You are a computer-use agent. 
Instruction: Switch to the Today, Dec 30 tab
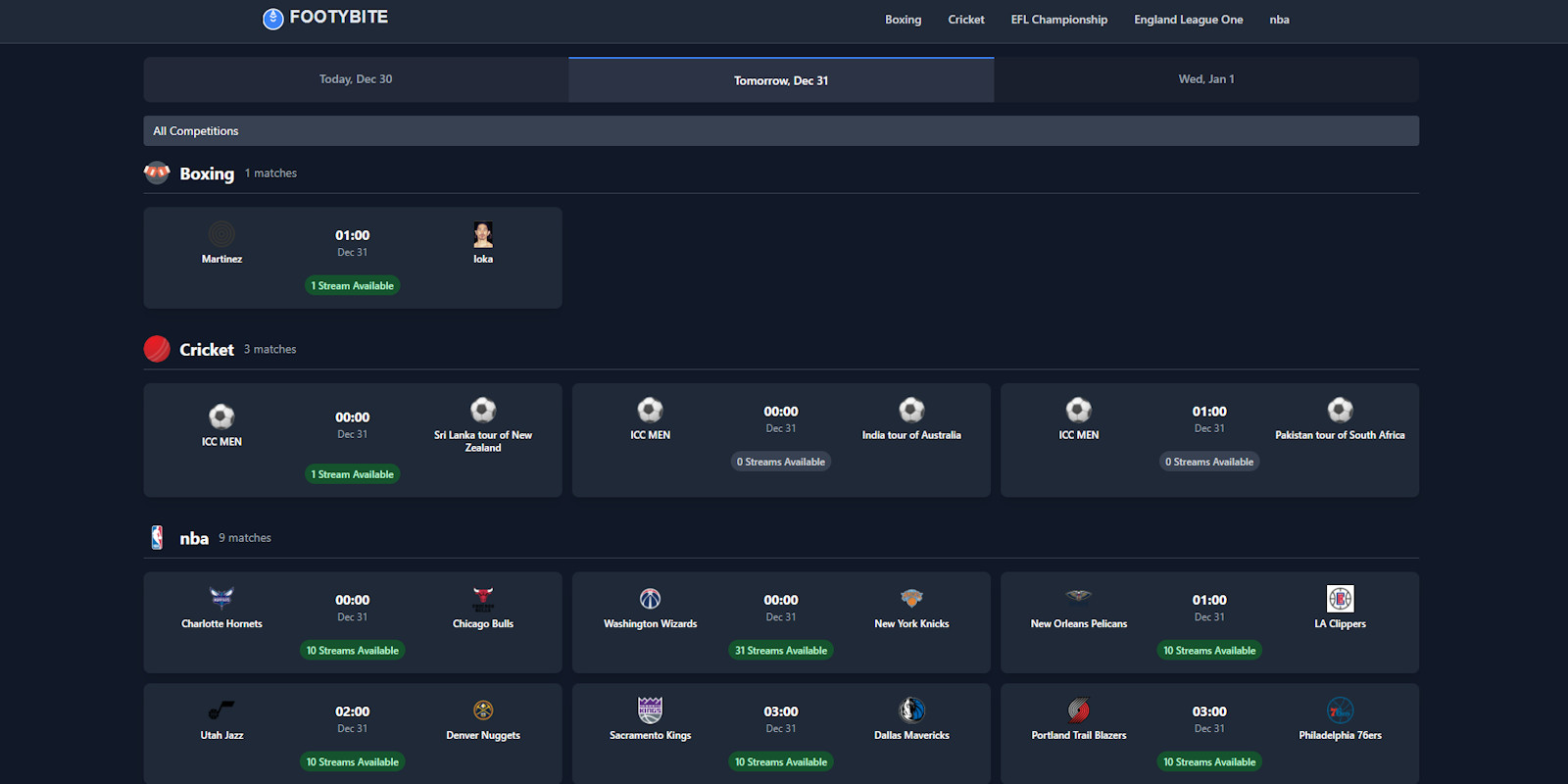pos(356,79)
